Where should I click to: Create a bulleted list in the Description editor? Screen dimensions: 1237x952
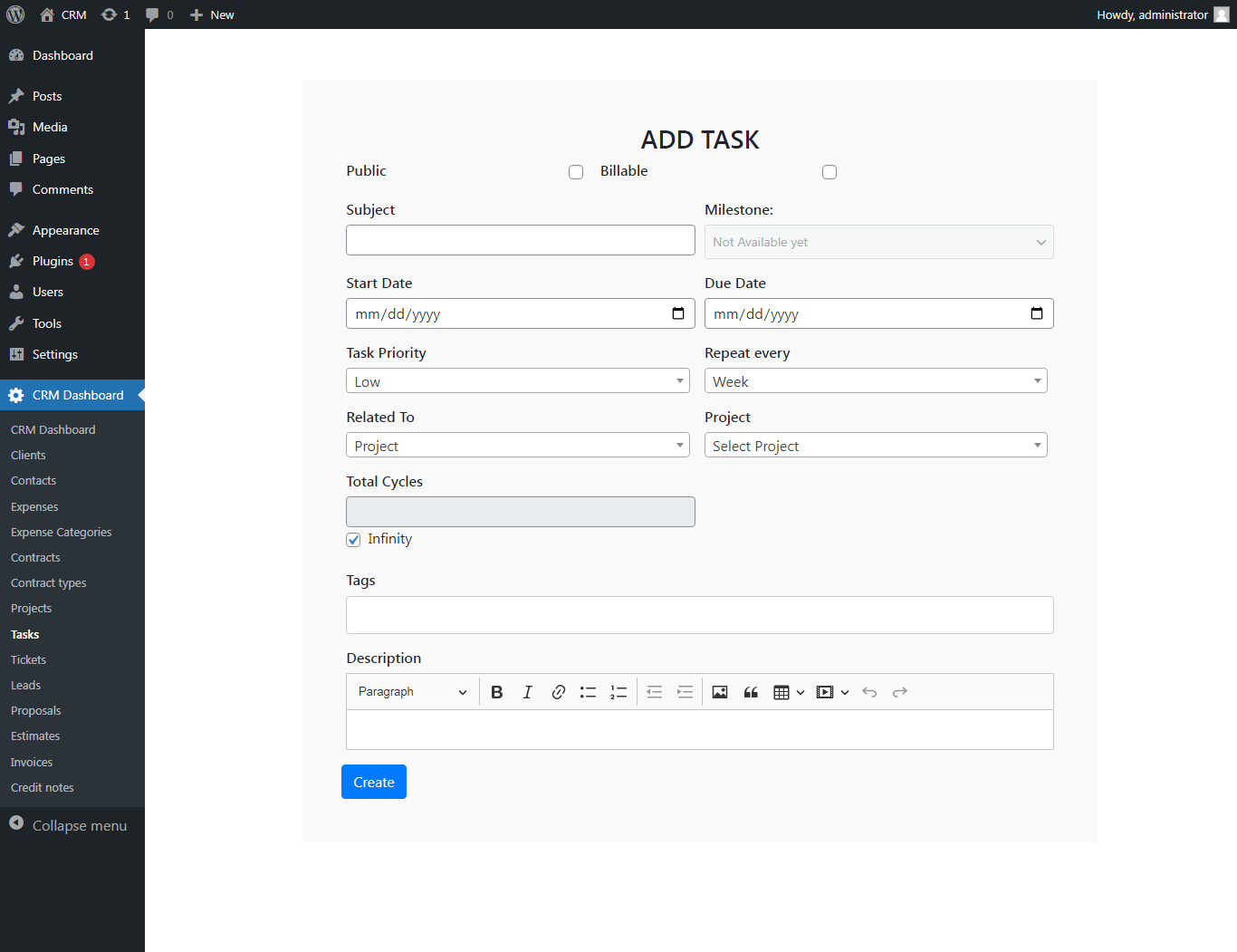(588, 691)
